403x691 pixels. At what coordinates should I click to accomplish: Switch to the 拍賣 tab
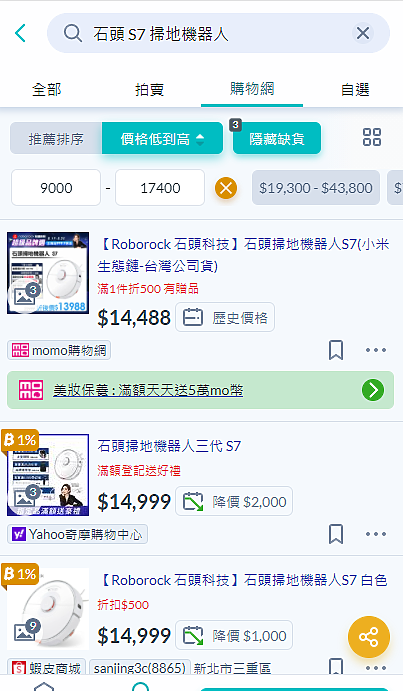point(149,89)
